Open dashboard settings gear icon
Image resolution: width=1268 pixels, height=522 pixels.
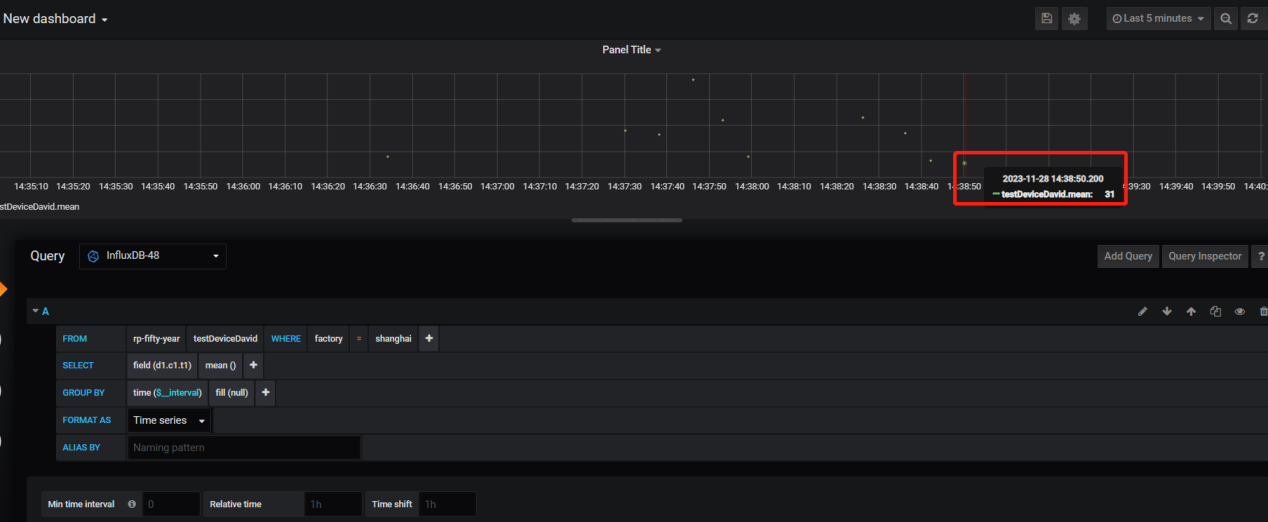[x=1075, y=19]
